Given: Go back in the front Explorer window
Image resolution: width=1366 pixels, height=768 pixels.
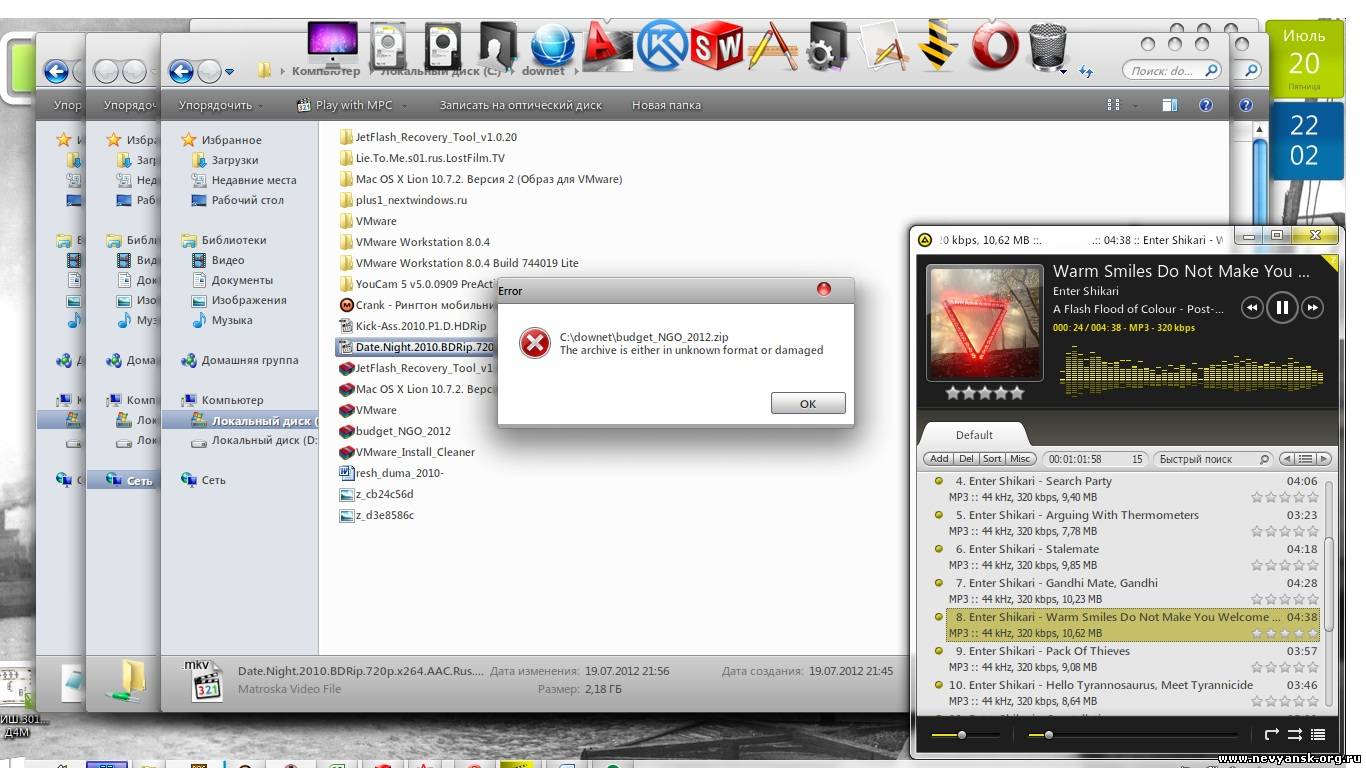Looking at the screenshot, I should 181,71.
